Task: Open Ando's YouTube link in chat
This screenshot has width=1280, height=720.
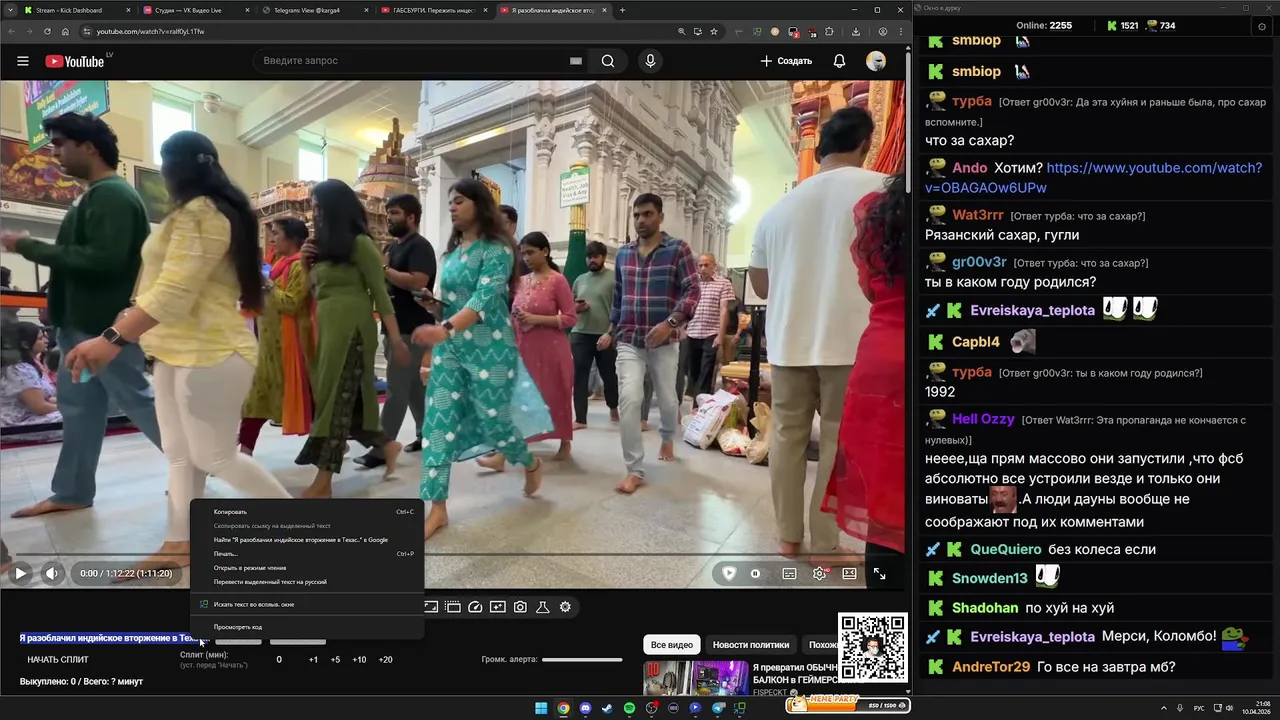Action: (x=1093, y=178)
